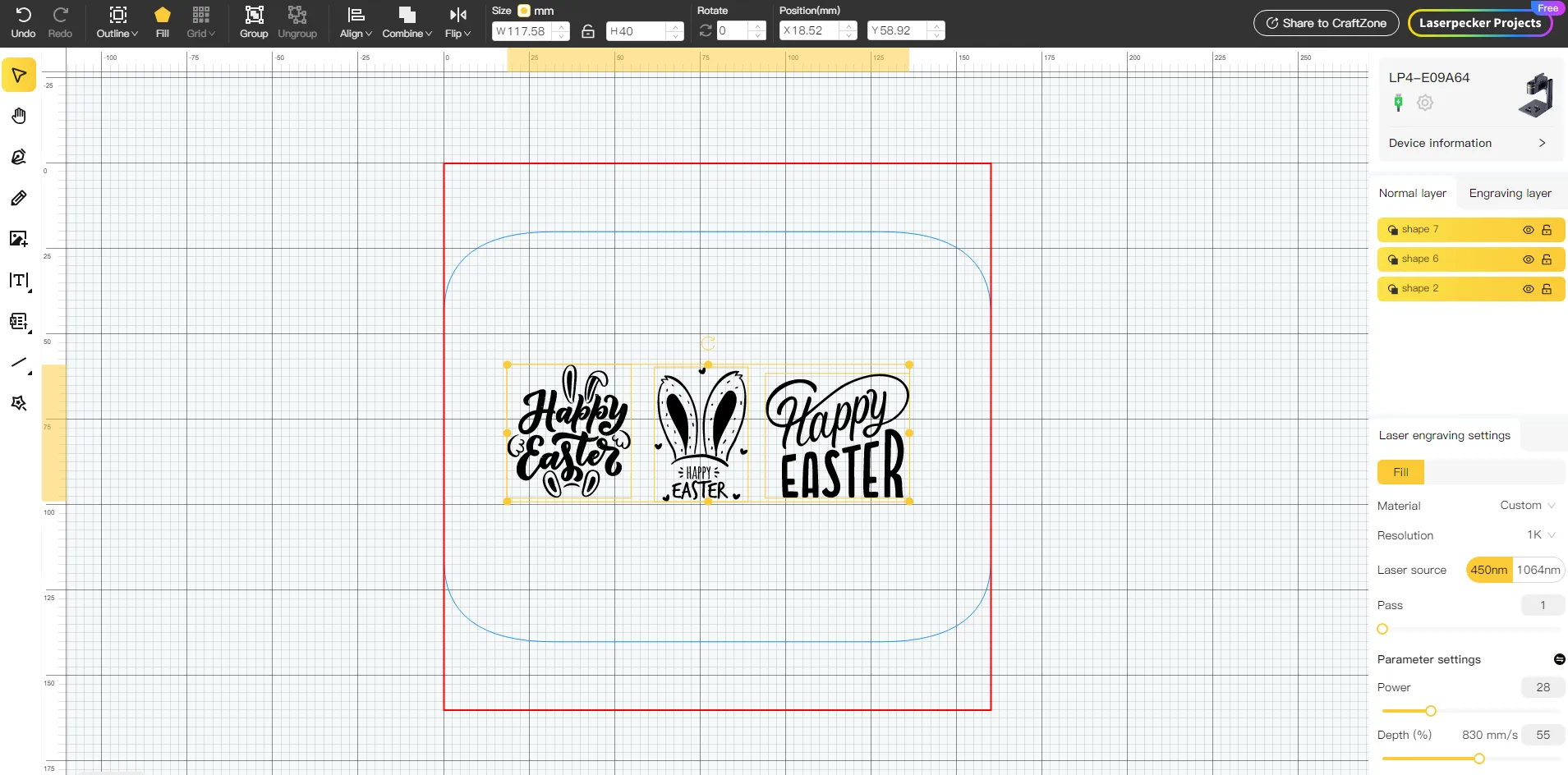
Task: Select the barcode/variable text tool
Action: [x=19, y=322]
